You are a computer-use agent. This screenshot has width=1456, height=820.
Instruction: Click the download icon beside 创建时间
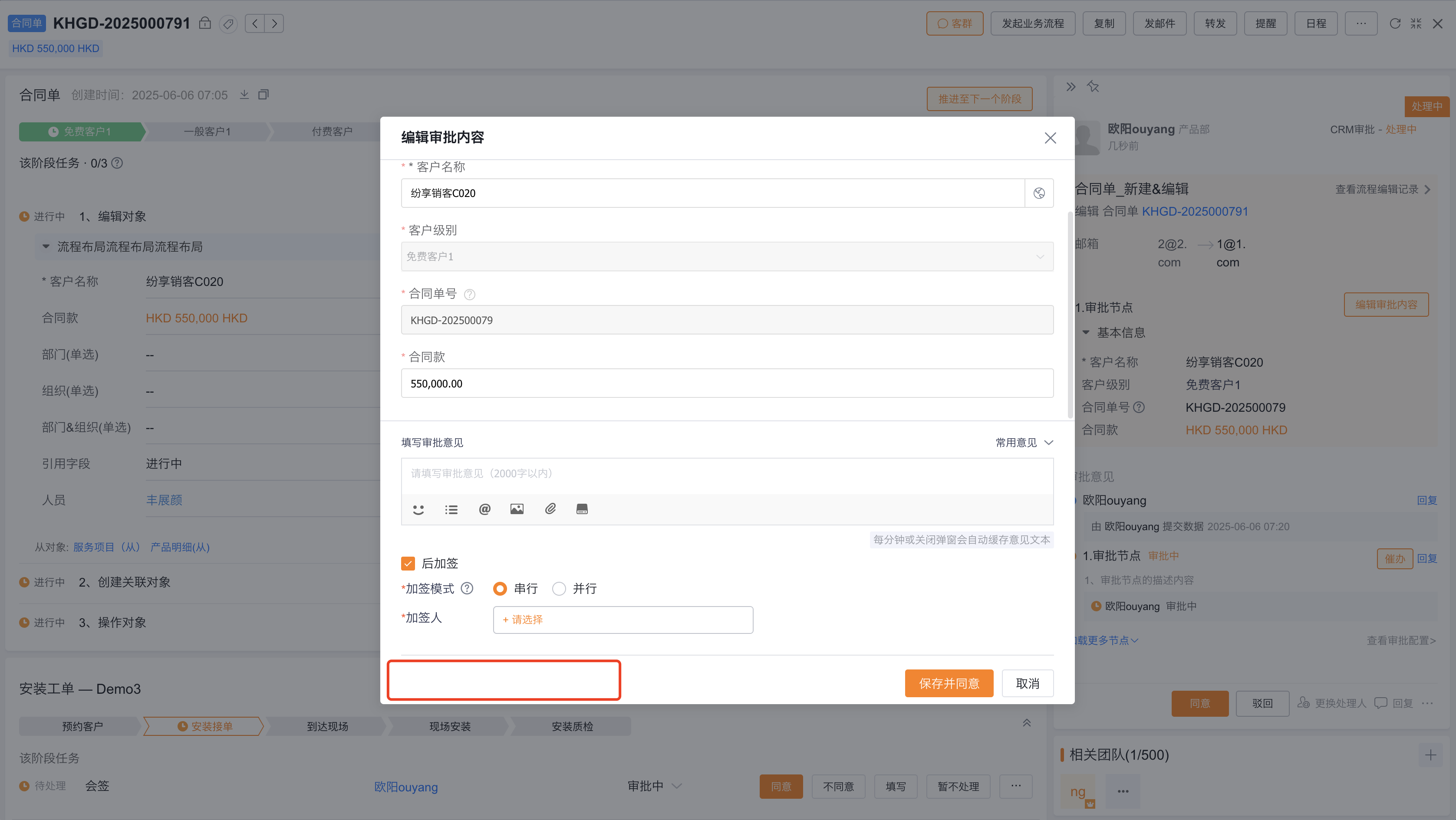(244, 94)
